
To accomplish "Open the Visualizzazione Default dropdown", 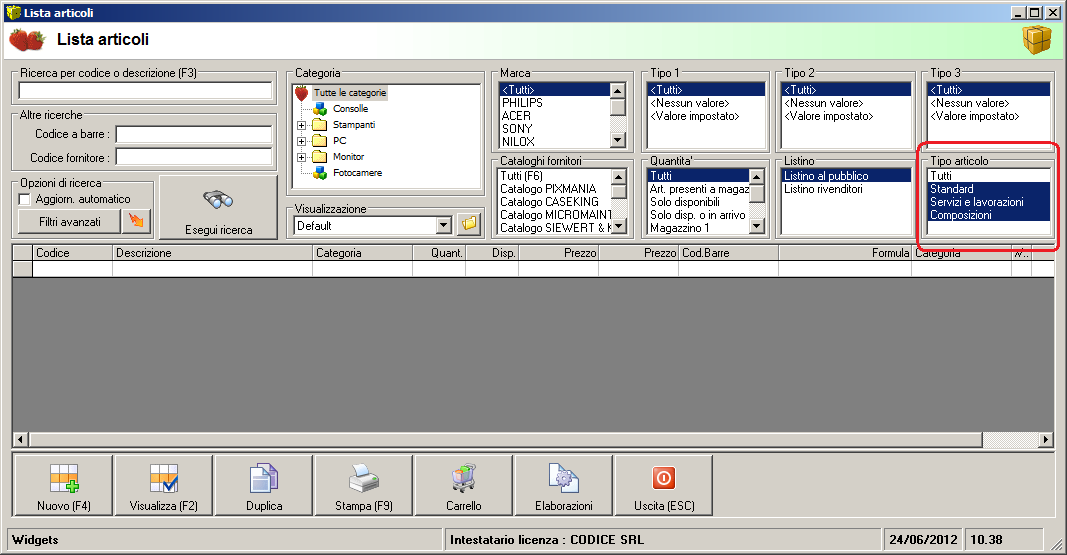I will click(x=444, y=225).
